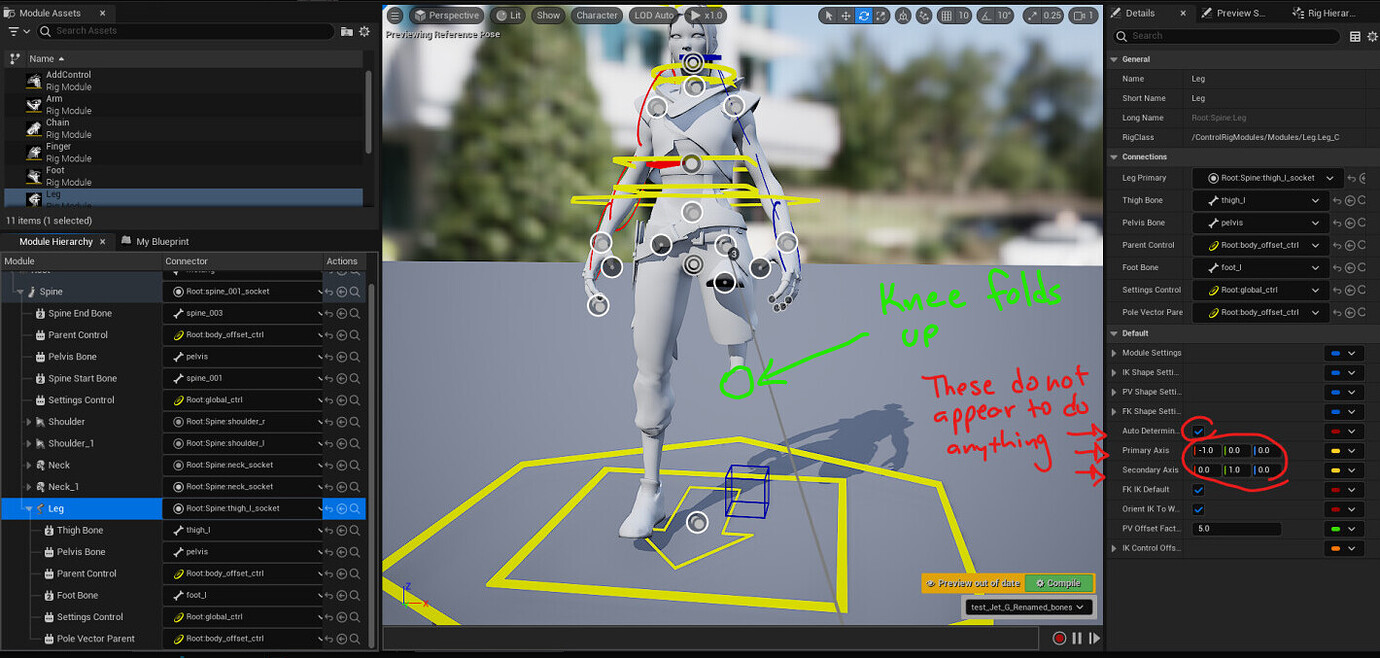Toggle rotation snap angle icon in viewport
1380x658 pixels.
984,16
